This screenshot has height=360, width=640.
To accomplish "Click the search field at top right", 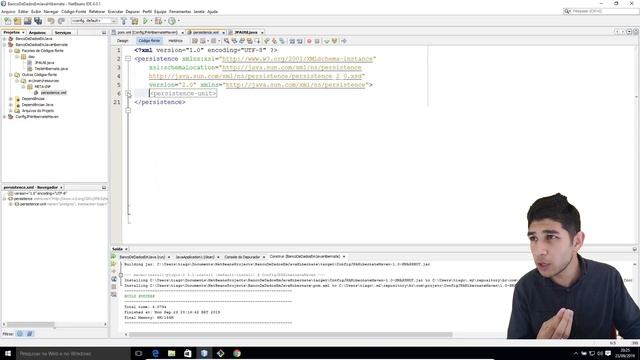I will 602,11.
